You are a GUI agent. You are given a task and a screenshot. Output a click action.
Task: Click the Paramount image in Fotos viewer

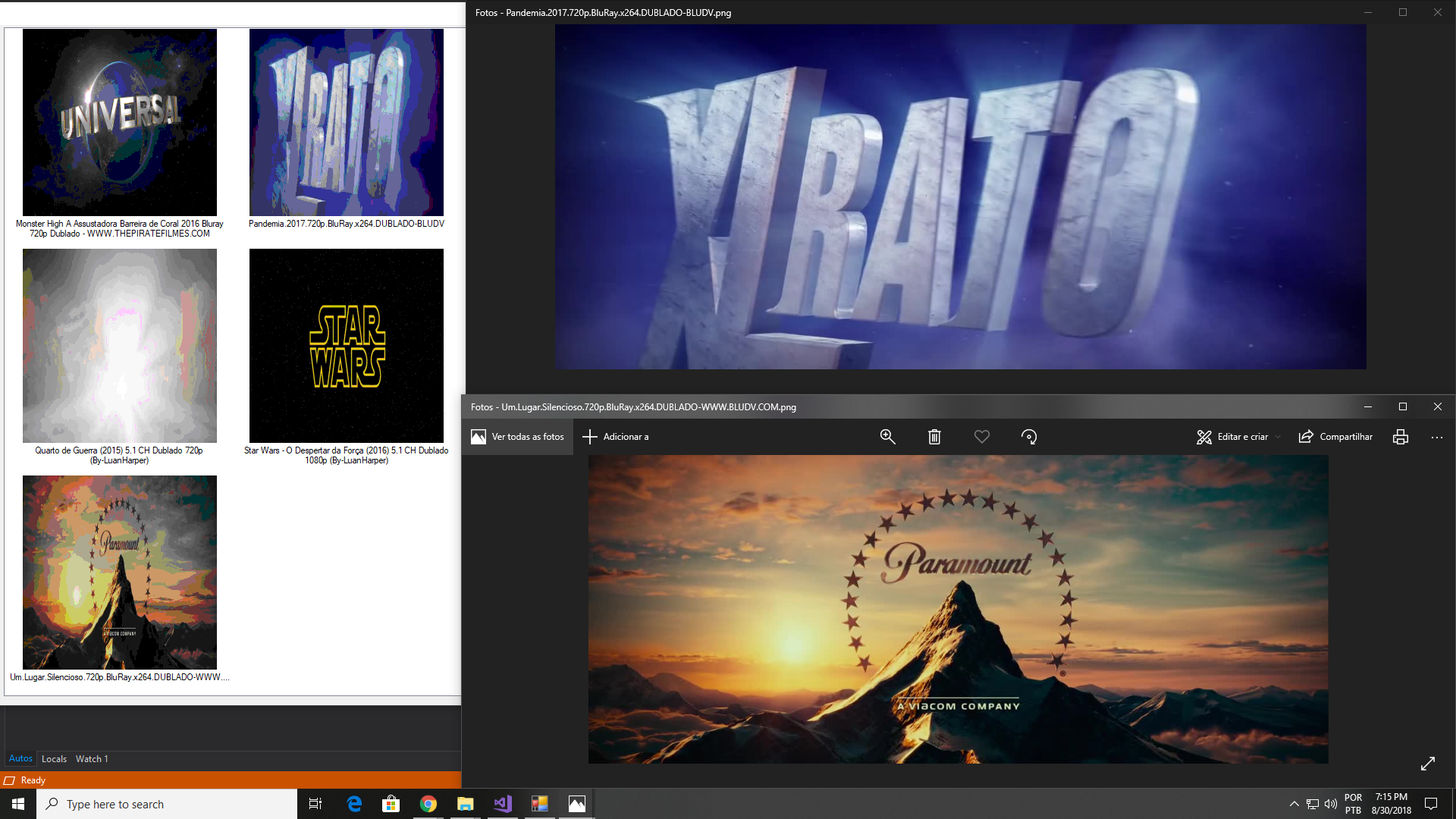[x=958, y=609]
